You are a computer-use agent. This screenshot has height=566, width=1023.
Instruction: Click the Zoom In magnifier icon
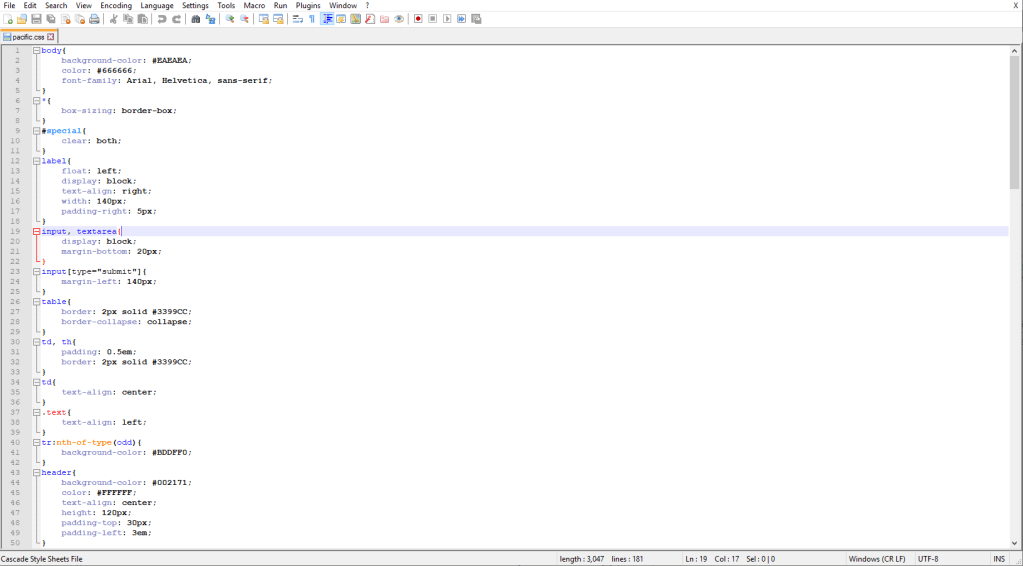230,19
